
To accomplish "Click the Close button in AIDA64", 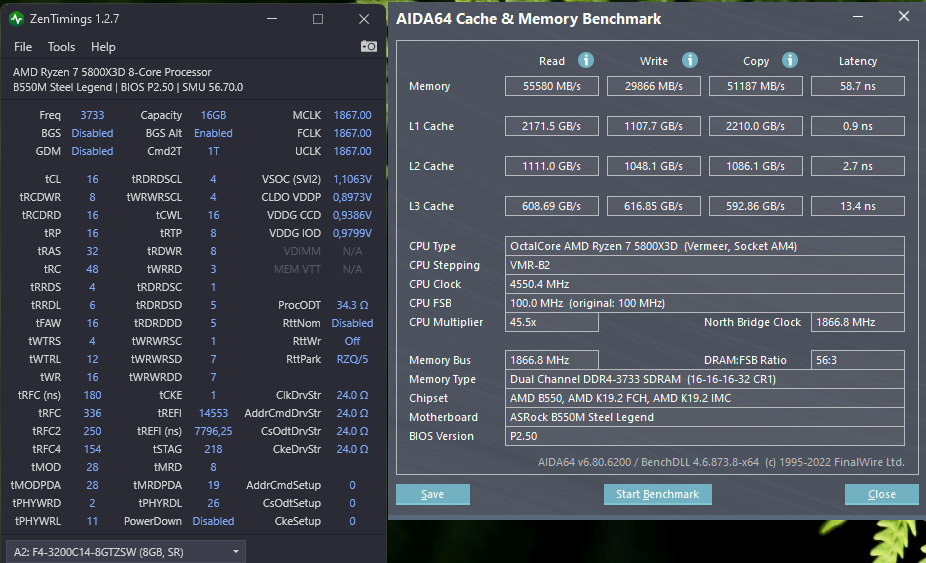I will point(882,494).
